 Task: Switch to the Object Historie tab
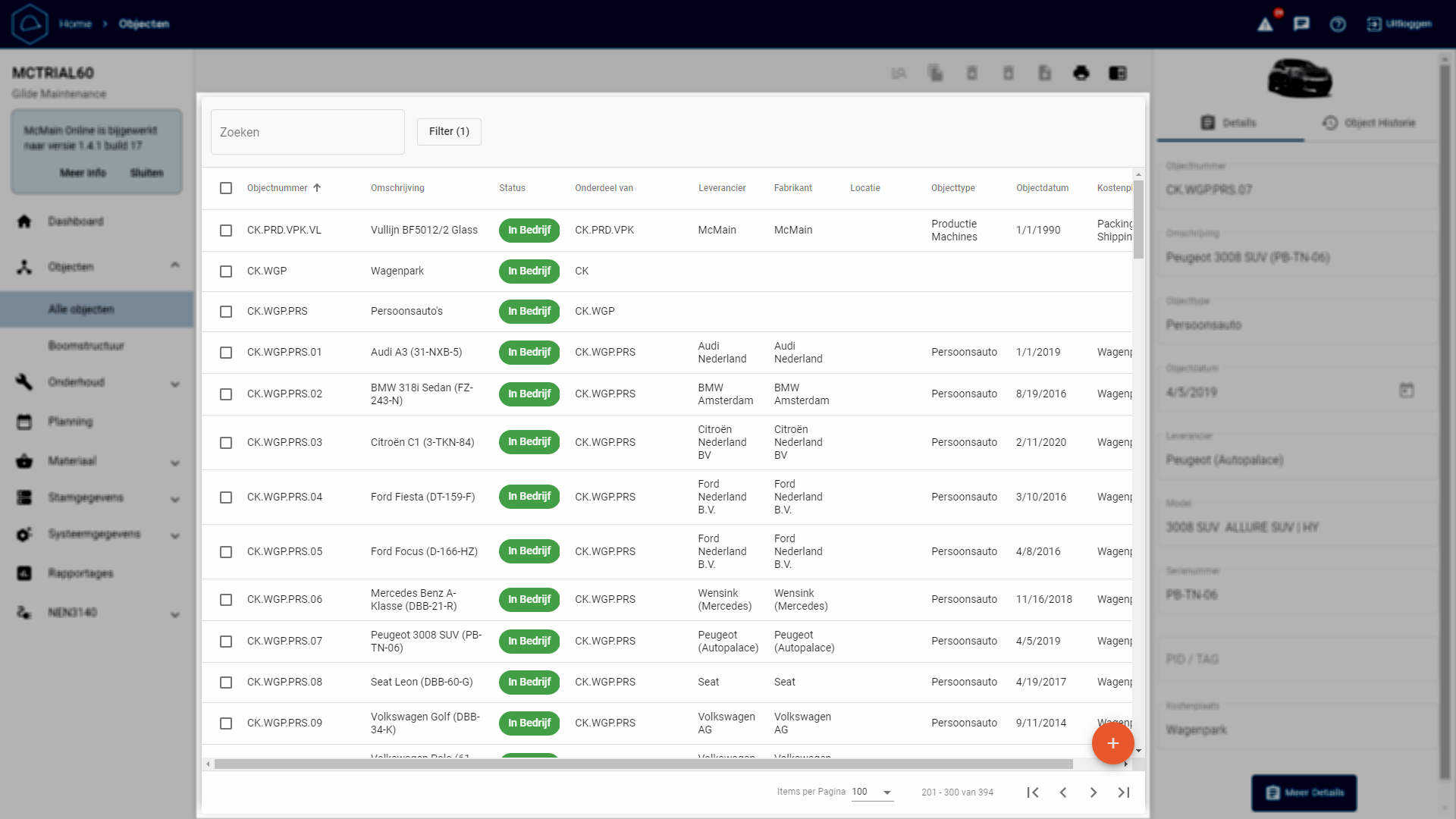tap(1369, 123)
